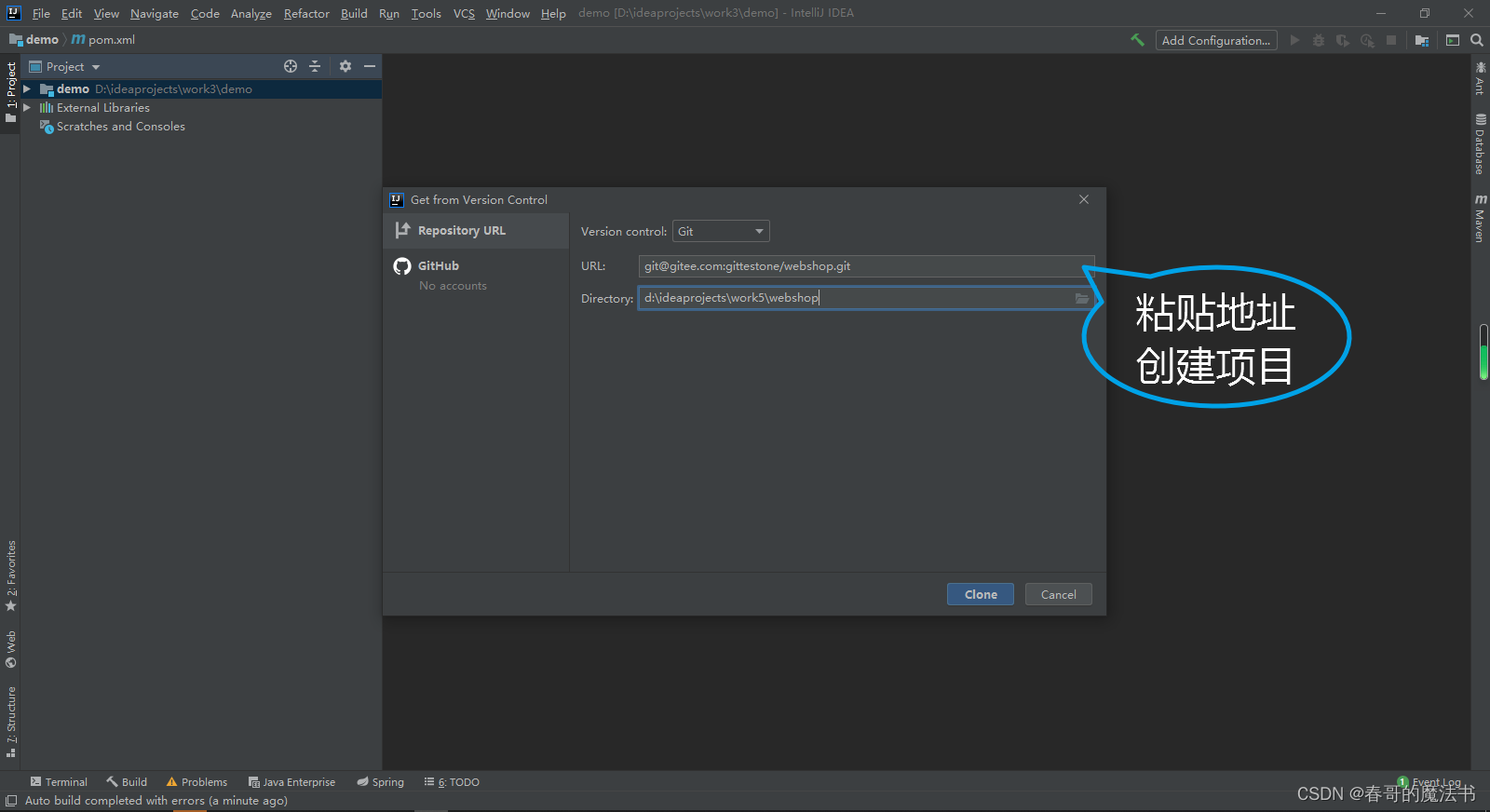The height and width of the screenshot is (812, 1490).
Task: Open the Navigate menu
Action: click(x=155, y=13)
